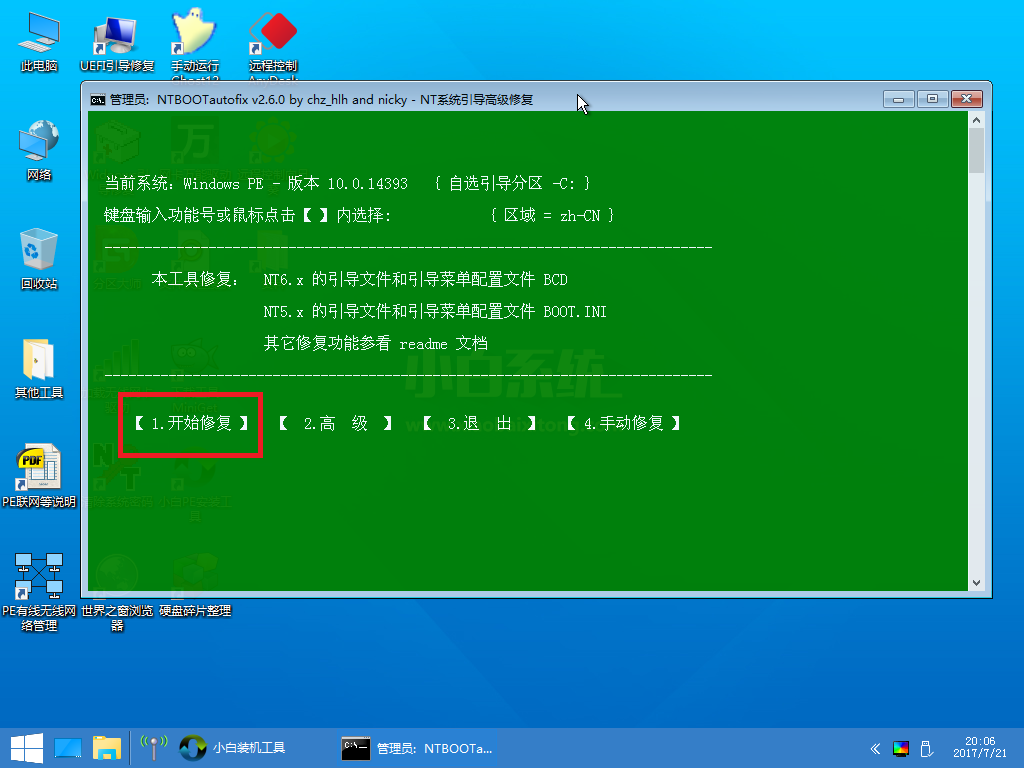Open the 此电脑 desktop icon
This screenshot has width=1024, height=768.
[39, 40]
